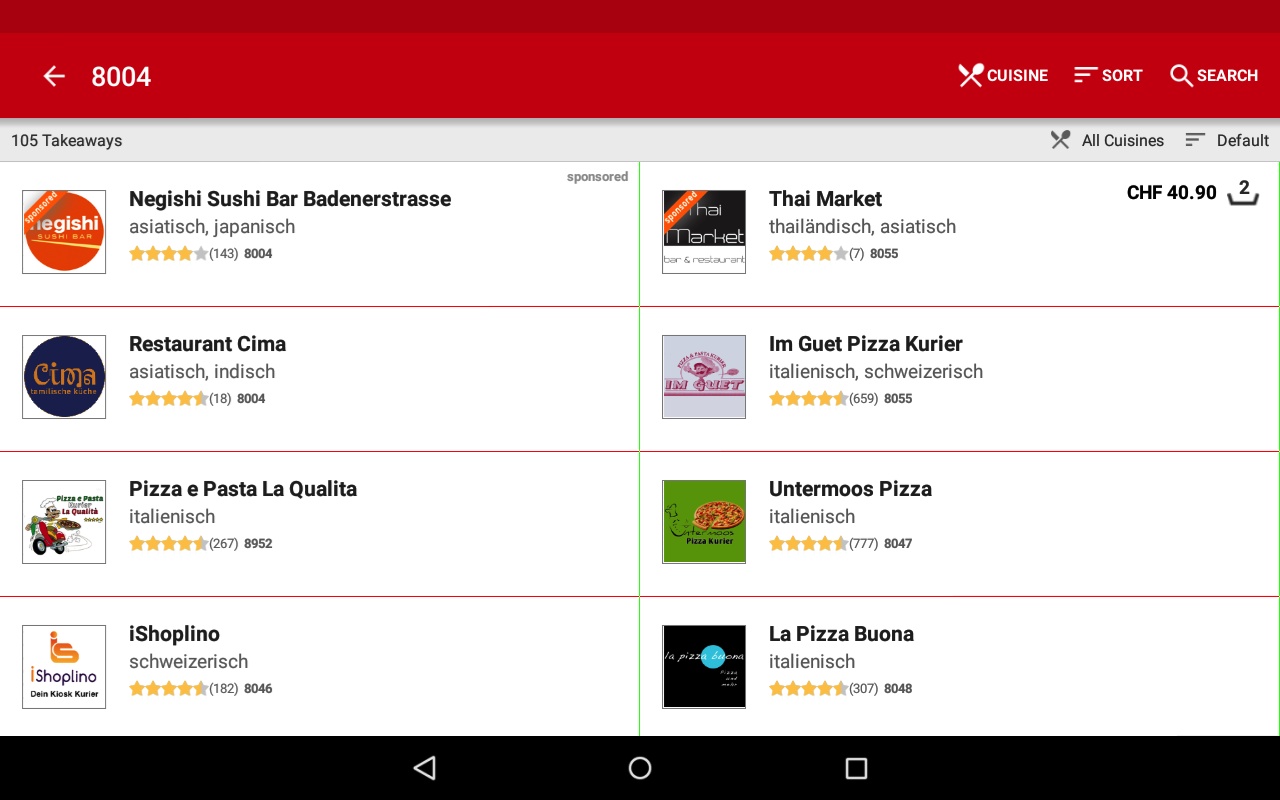Click 'asiatisch, japanisch' cuisine text
The height and width of the screenshot is (800, 1280).
[x=212, y=227]
